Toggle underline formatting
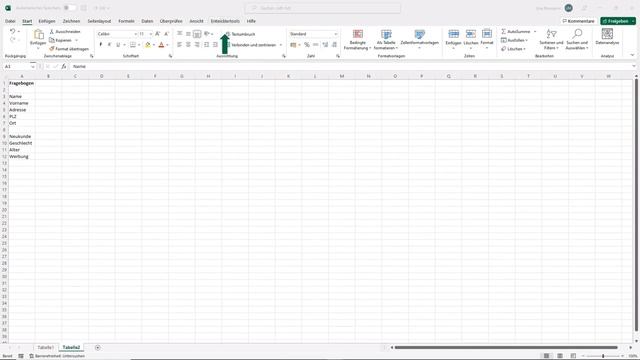 coord(118,44)
